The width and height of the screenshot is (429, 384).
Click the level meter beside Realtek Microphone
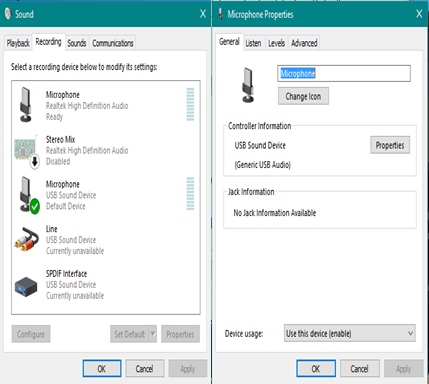(x=190, y=104)
